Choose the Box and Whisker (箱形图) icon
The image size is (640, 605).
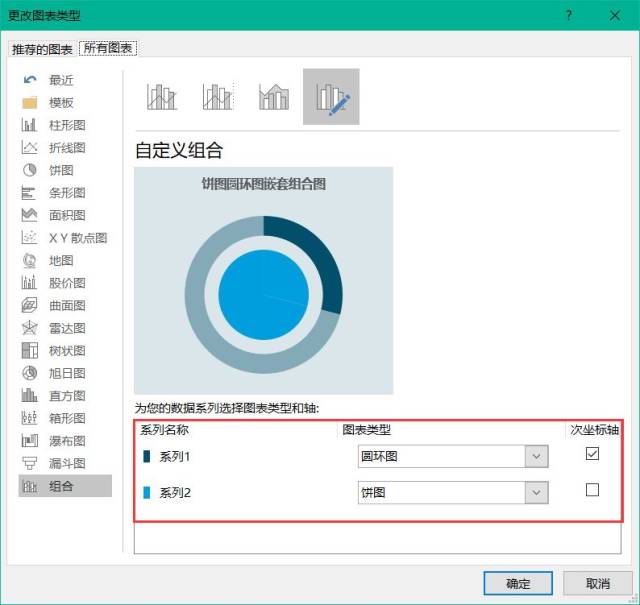point(29,418)
